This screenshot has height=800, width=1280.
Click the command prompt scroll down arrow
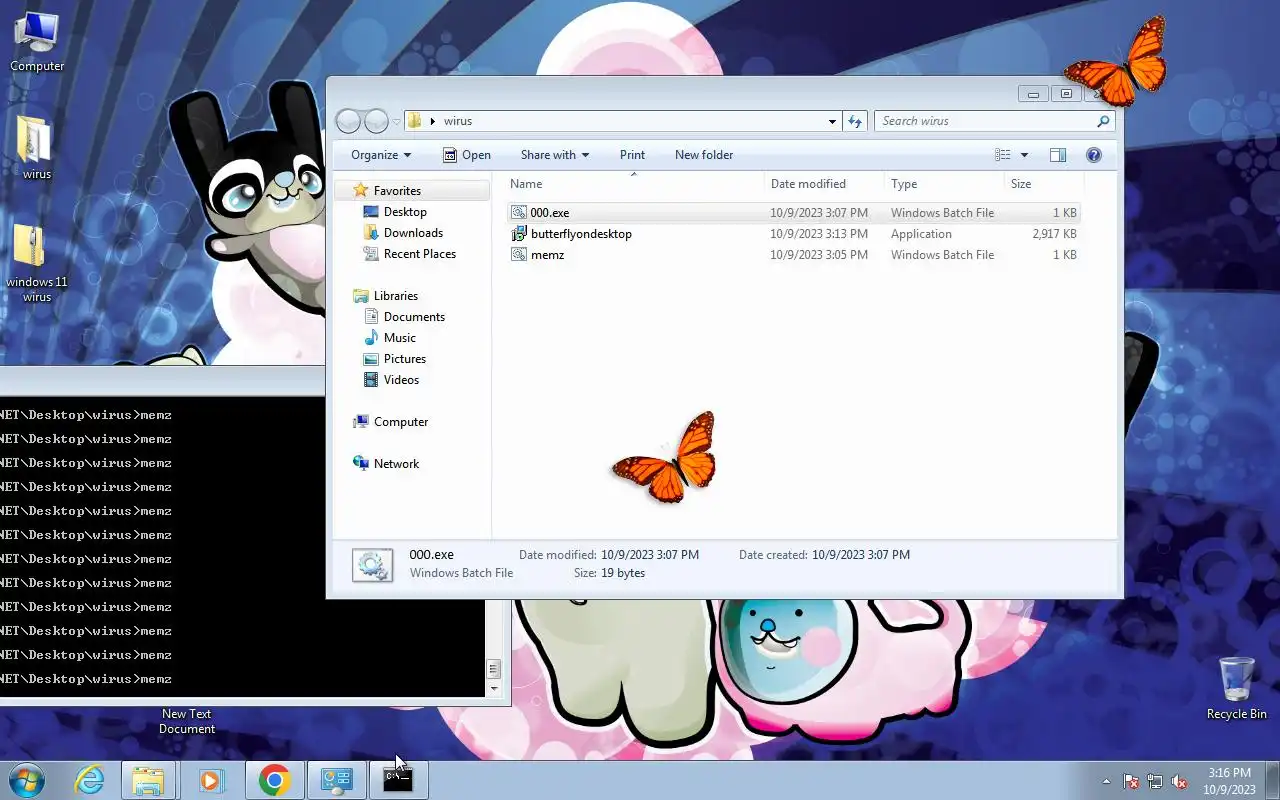tap(493, 689)
